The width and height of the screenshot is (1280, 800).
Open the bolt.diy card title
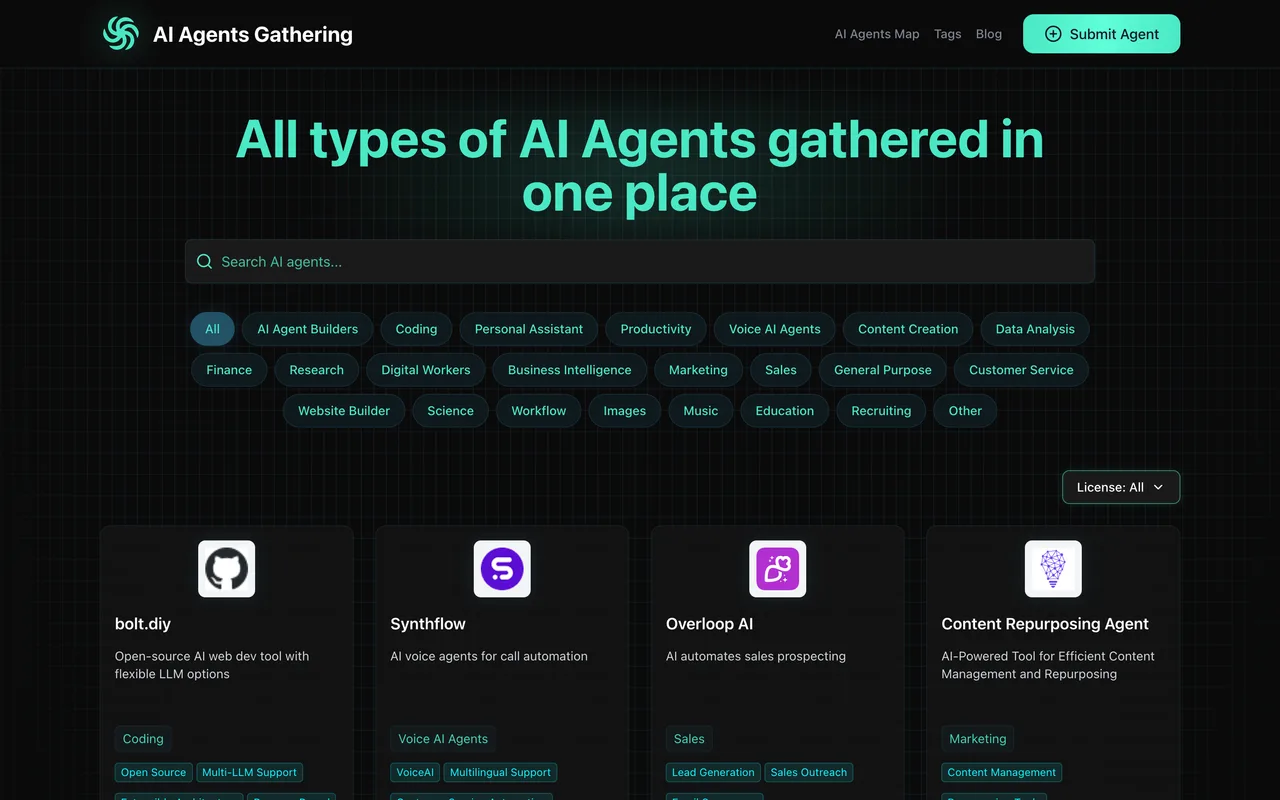tap(143, 624)
